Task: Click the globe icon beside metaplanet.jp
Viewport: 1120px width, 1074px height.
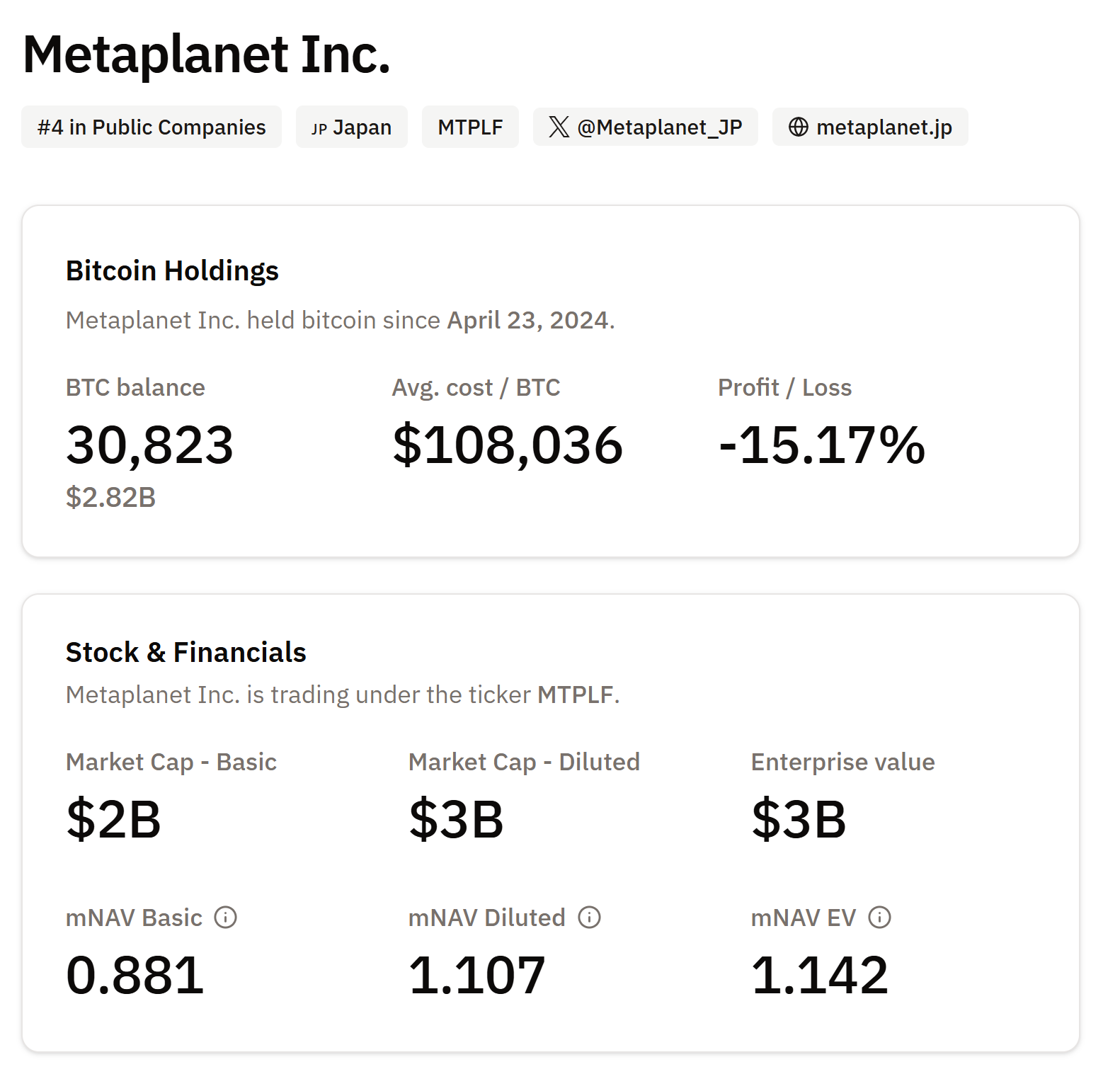Action: tap(801, 127)
